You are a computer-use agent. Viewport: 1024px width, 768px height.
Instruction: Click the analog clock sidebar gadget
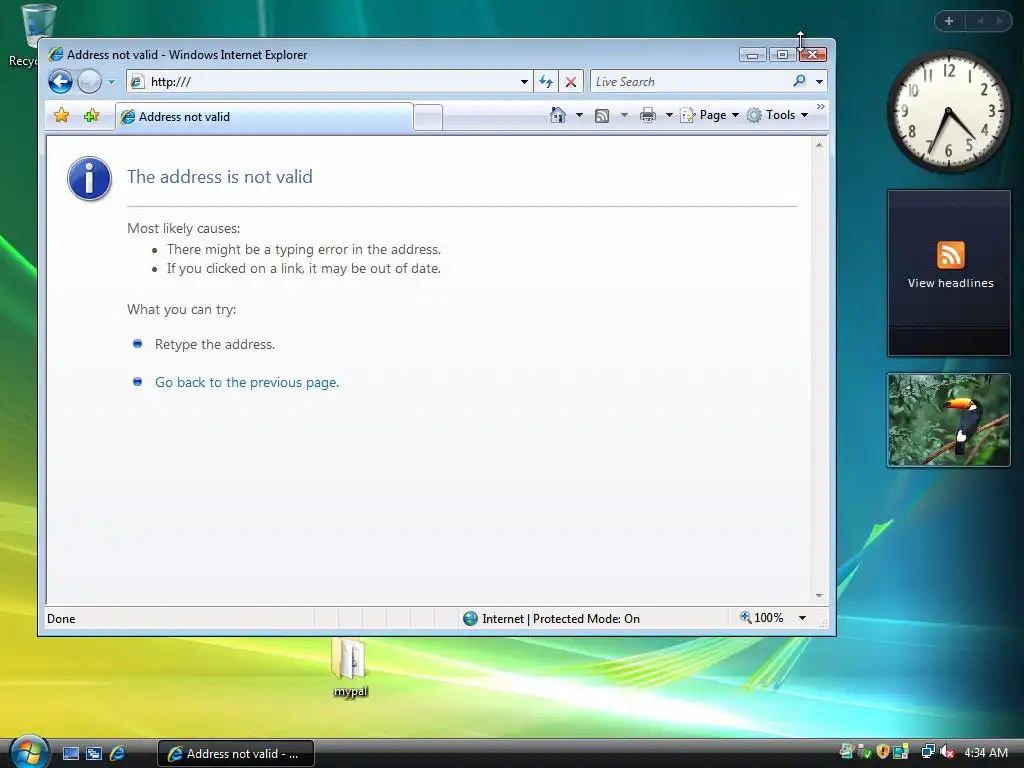(x=948, y=111)
